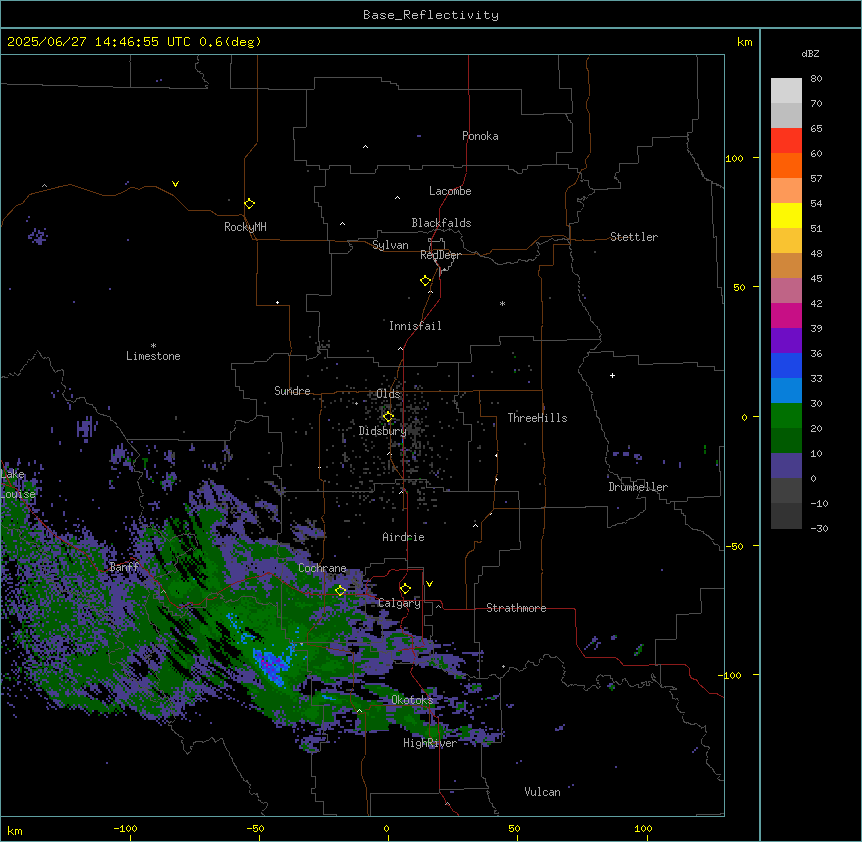Click the Drumheller label
Viewport: 862px width, 842px height.
(x=638, y=487)
